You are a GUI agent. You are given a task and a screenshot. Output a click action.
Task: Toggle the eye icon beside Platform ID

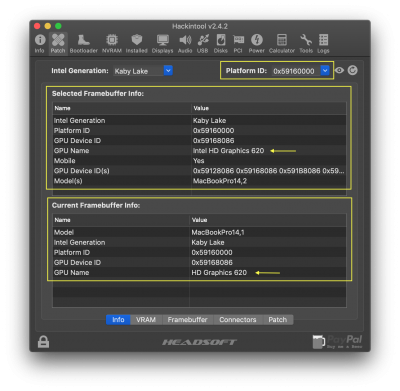[339, 70]
